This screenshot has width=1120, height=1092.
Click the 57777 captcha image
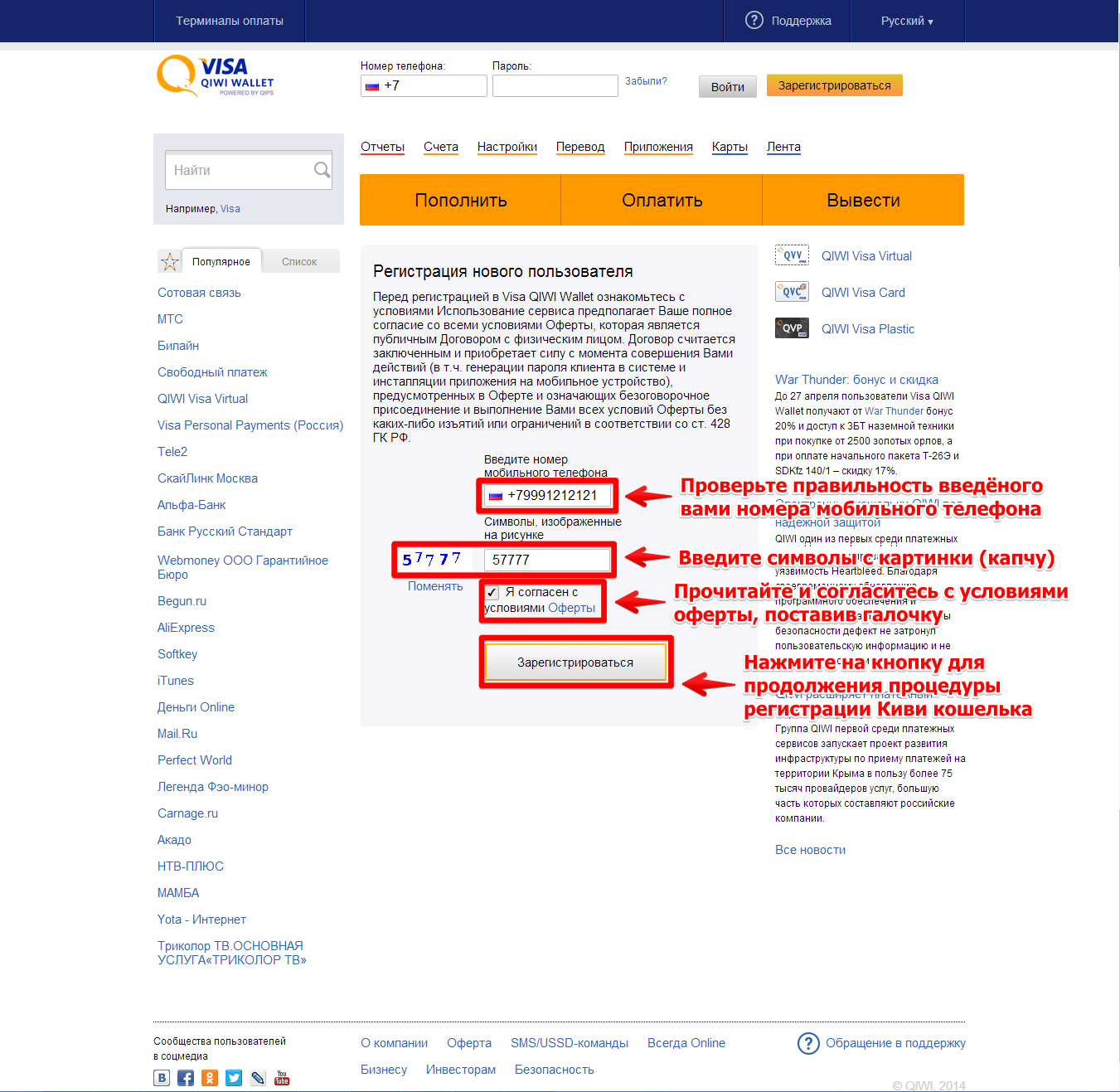click(433, 560)
